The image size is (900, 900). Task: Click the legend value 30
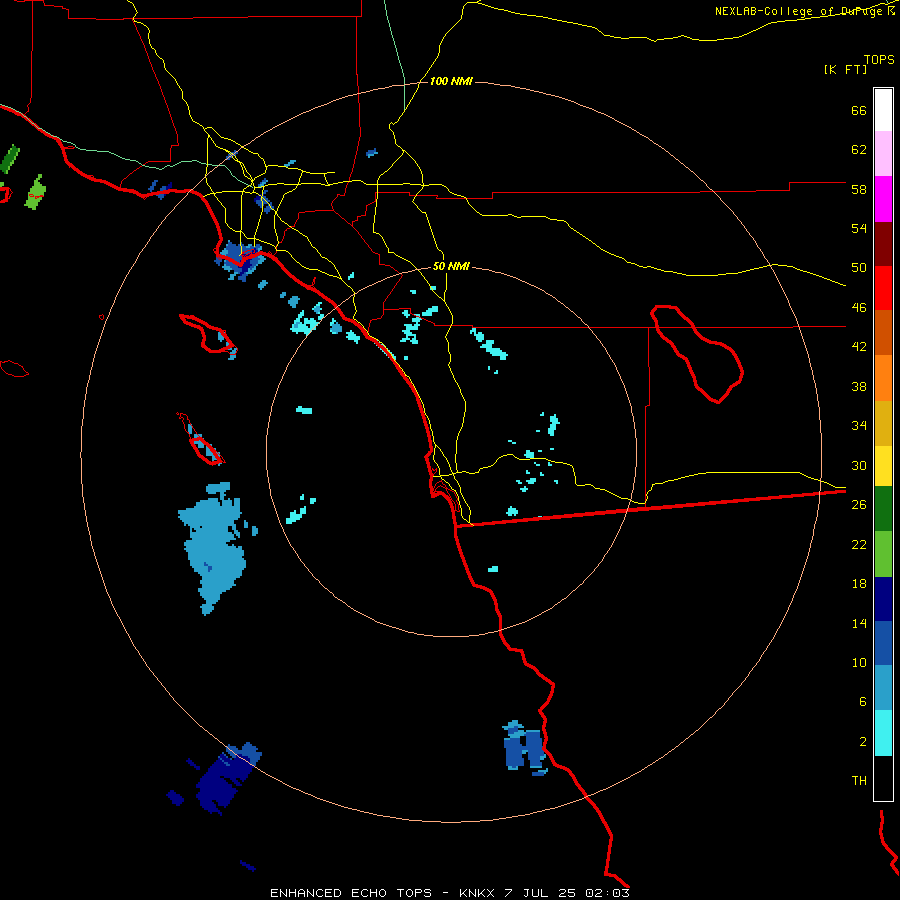(859, 465)
